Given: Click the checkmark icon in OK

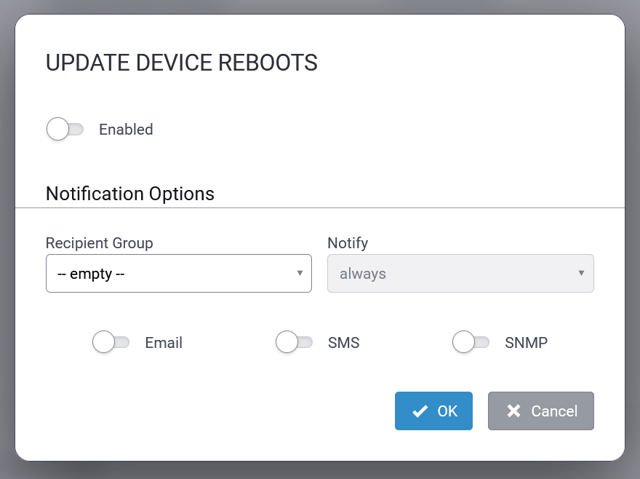Looking at the screenshot, I should point(420,411).
